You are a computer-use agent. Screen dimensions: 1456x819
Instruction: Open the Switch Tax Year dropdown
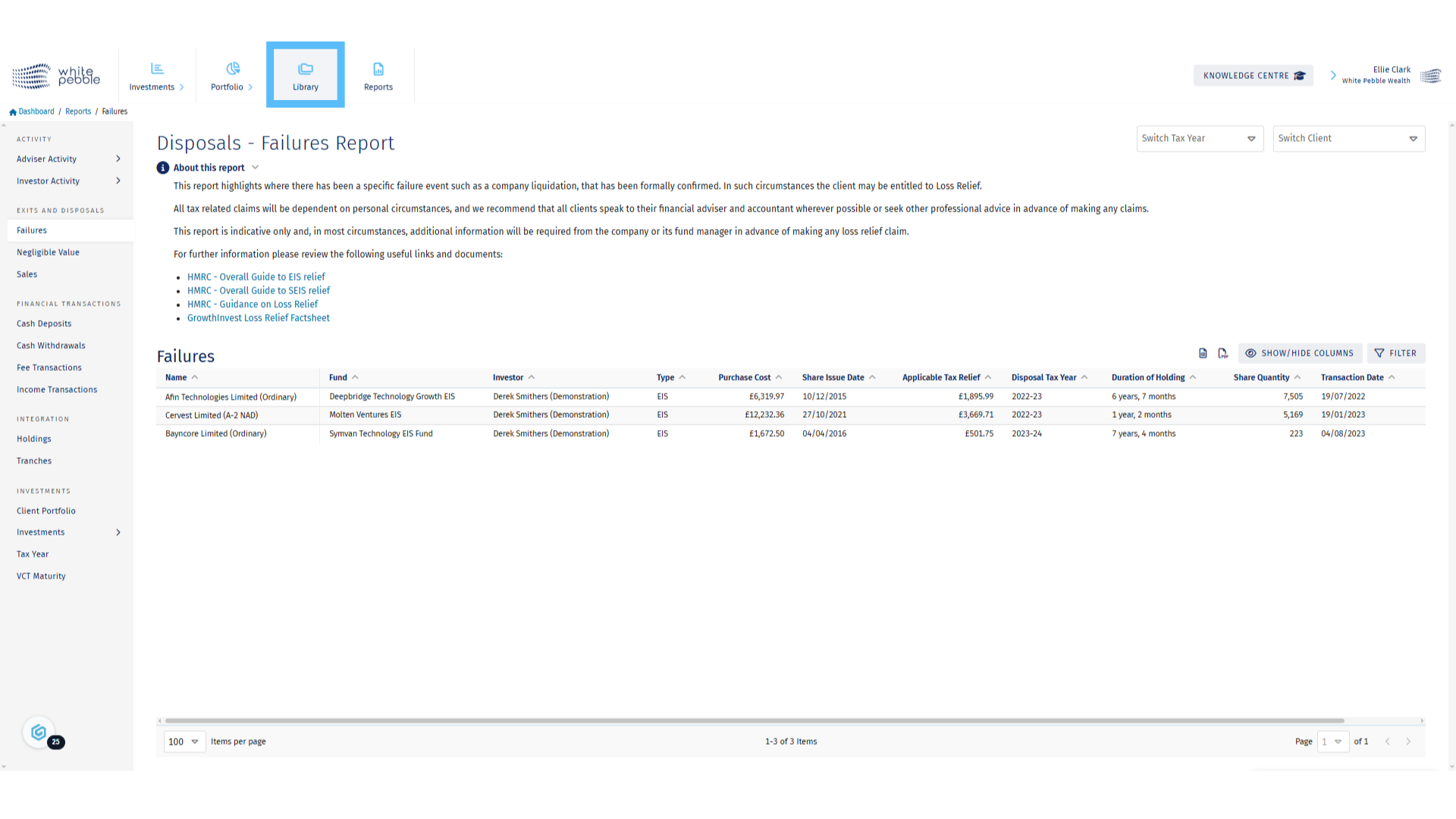tap(1199, 139)
